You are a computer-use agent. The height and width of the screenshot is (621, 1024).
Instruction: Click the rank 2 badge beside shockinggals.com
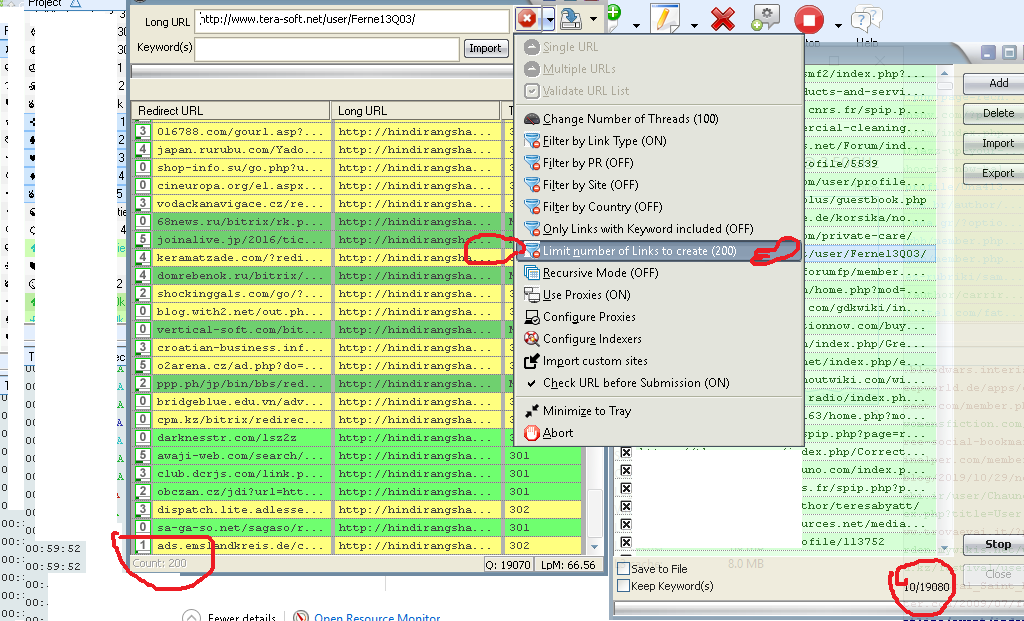143,293
